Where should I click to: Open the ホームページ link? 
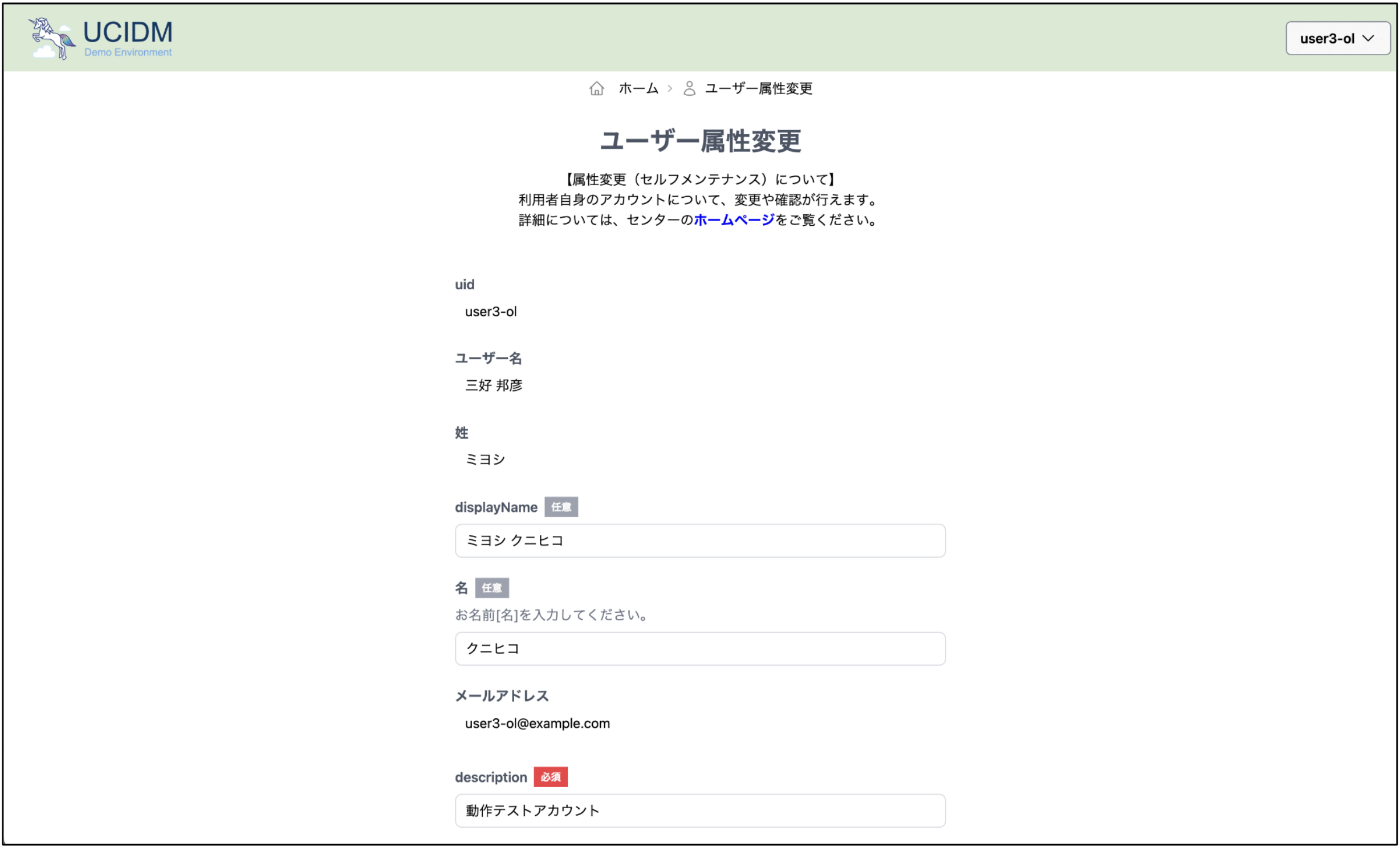[734, 220]
